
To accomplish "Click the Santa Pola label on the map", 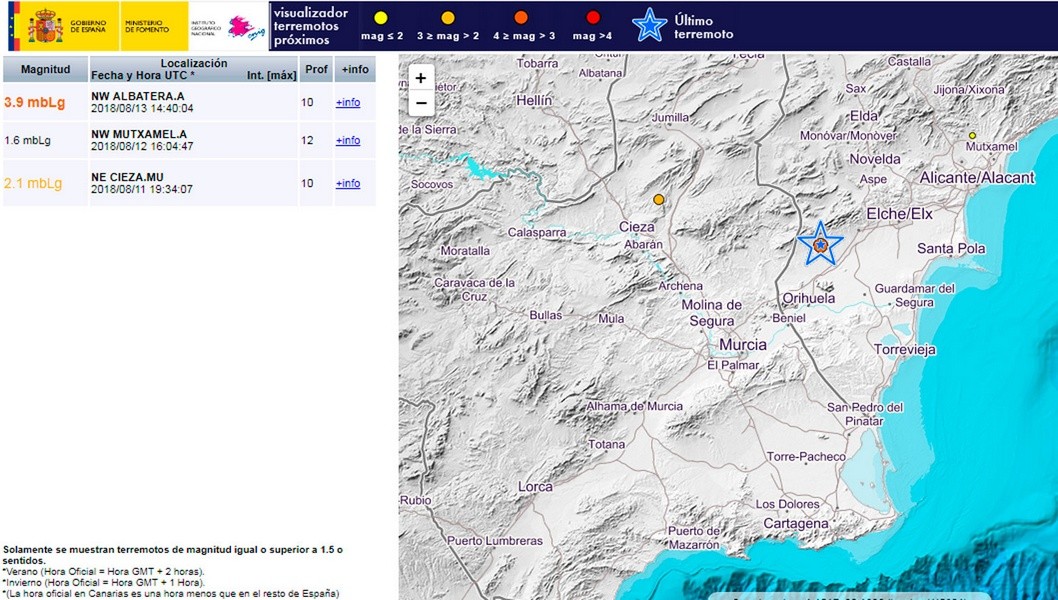I will click(951, 248).
